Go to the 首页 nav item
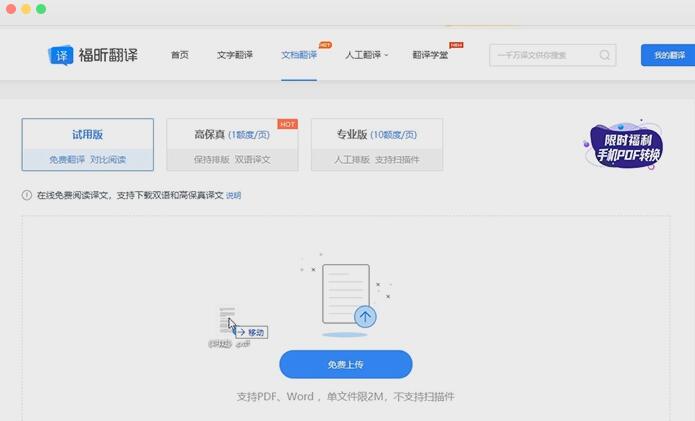Viewport: 695px width, 421px height. coord(180,55)
